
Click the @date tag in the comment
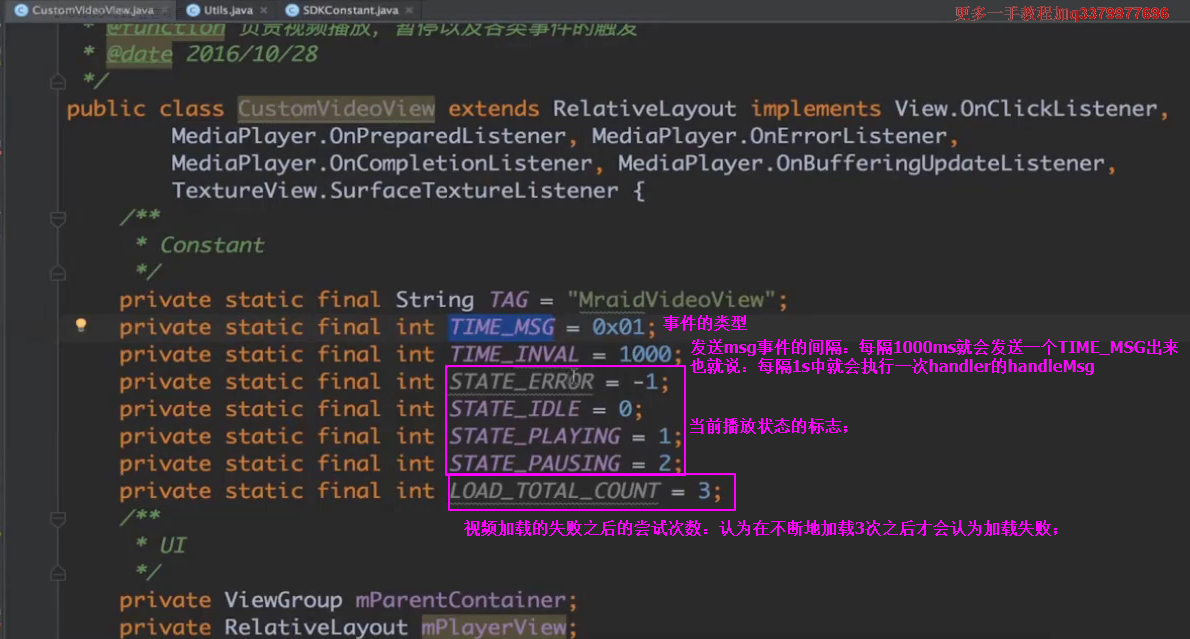(x=139, y=54)
